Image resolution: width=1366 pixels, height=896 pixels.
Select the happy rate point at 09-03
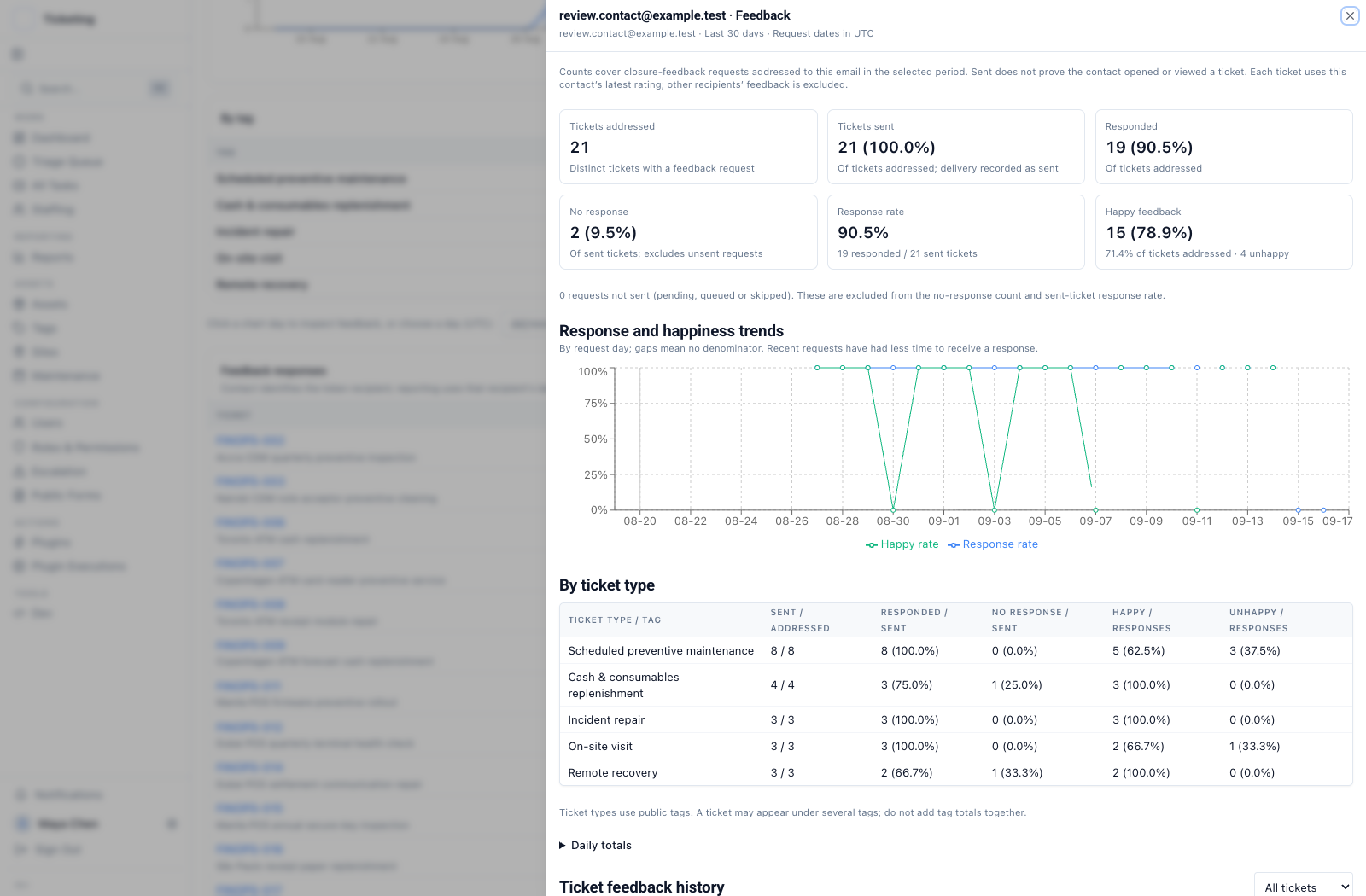[995, 510]
